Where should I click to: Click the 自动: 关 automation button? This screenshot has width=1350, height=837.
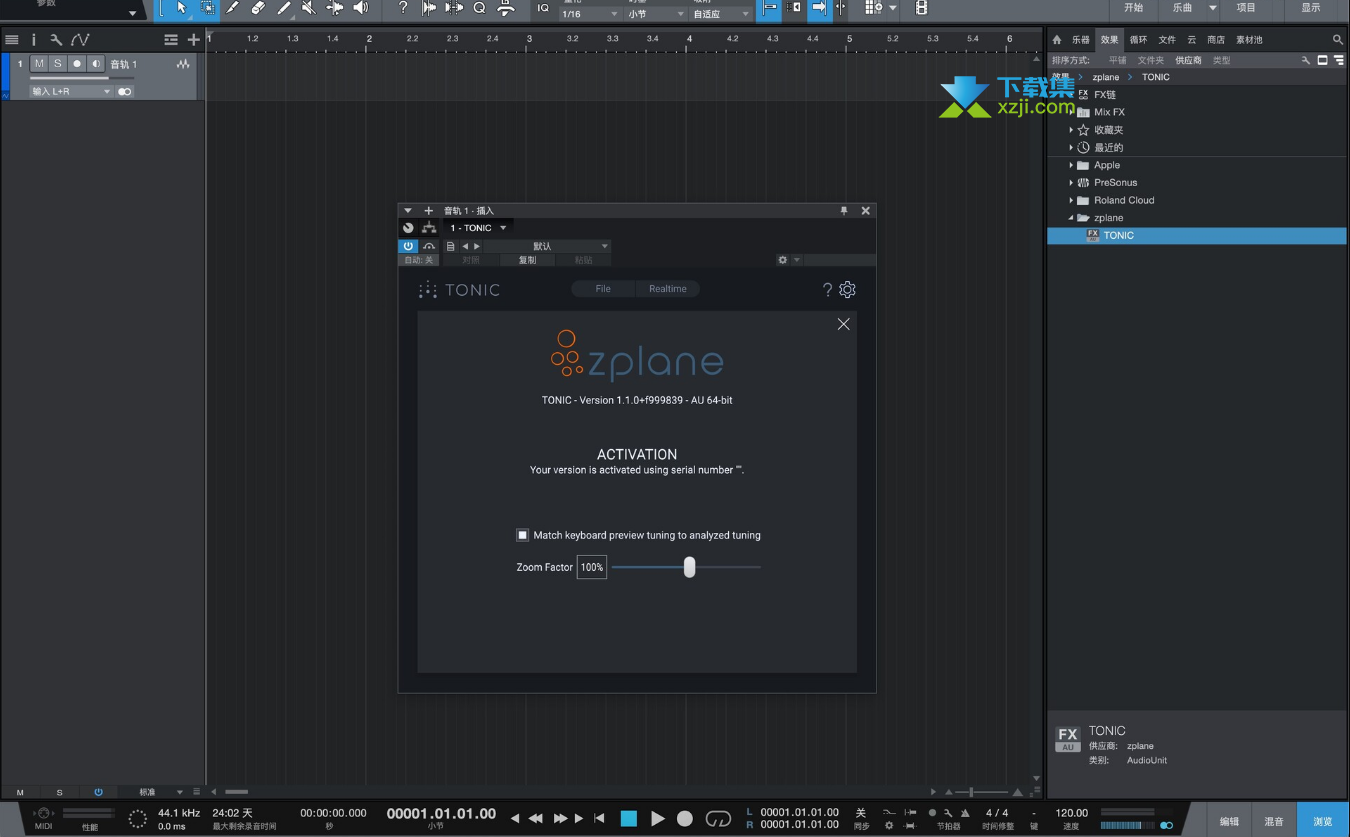pos(418,260)
